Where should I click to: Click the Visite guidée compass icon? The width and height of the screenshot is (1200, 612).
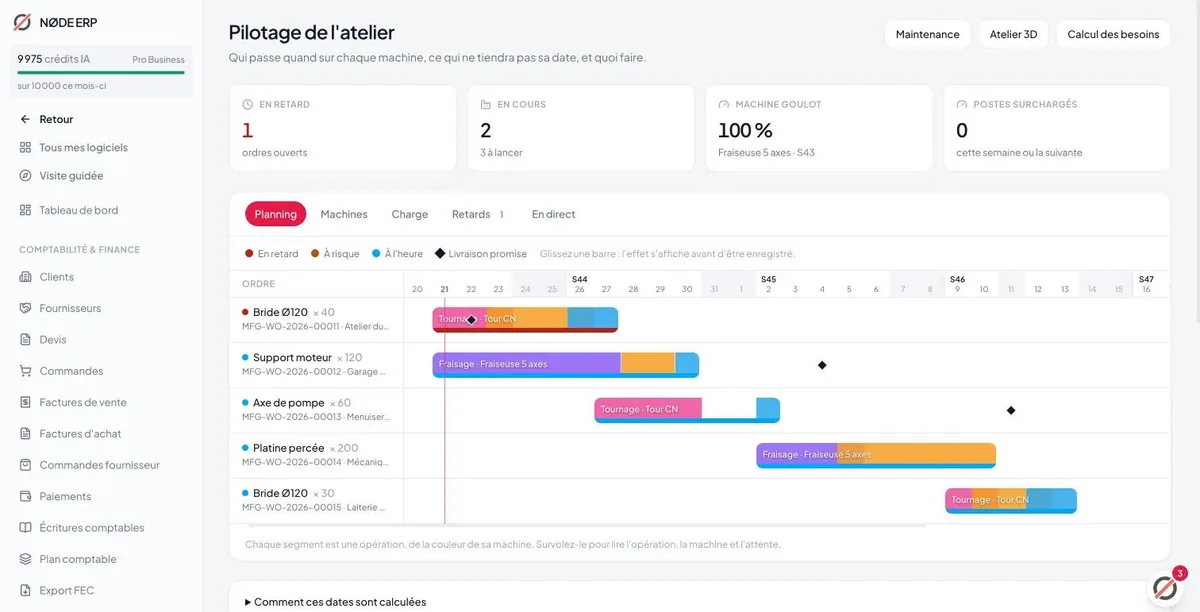[25, 175]
